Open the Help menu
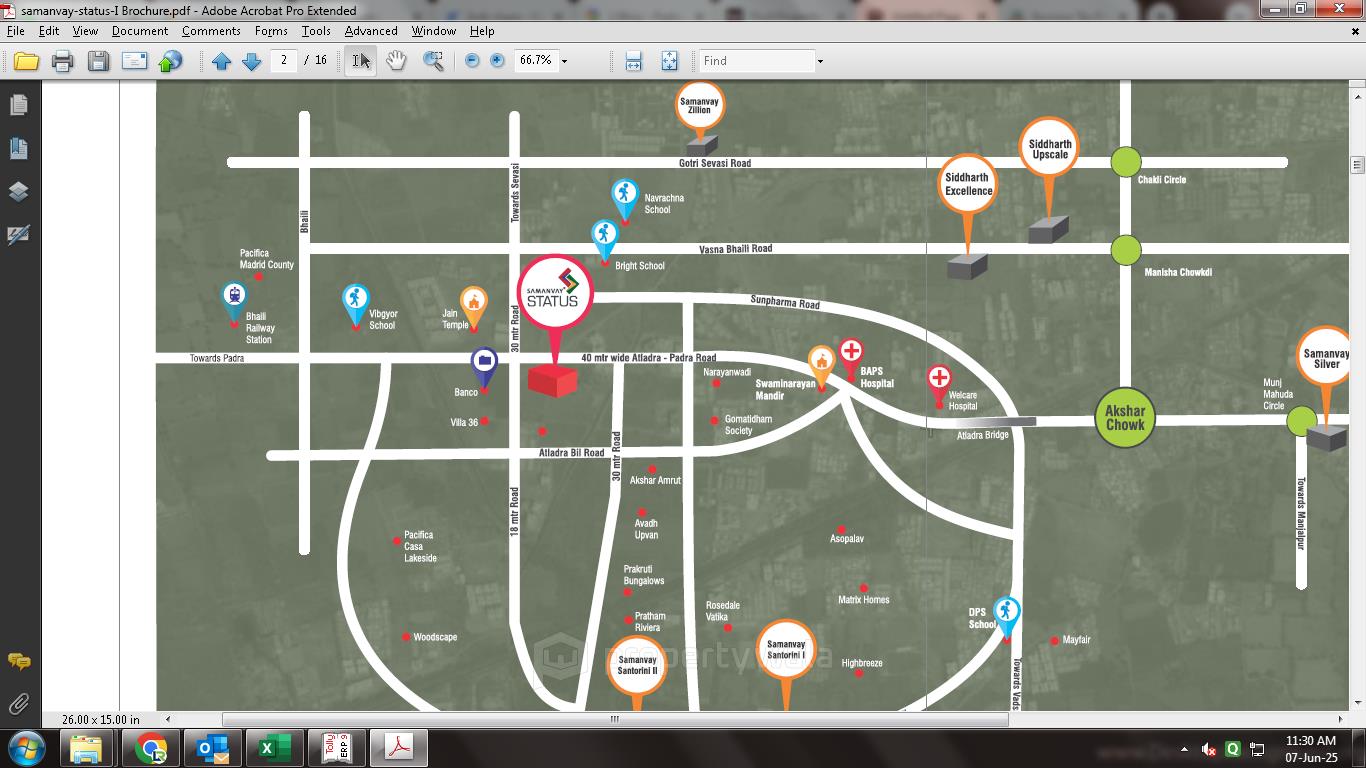The image size is (1366, 769). 482,31
